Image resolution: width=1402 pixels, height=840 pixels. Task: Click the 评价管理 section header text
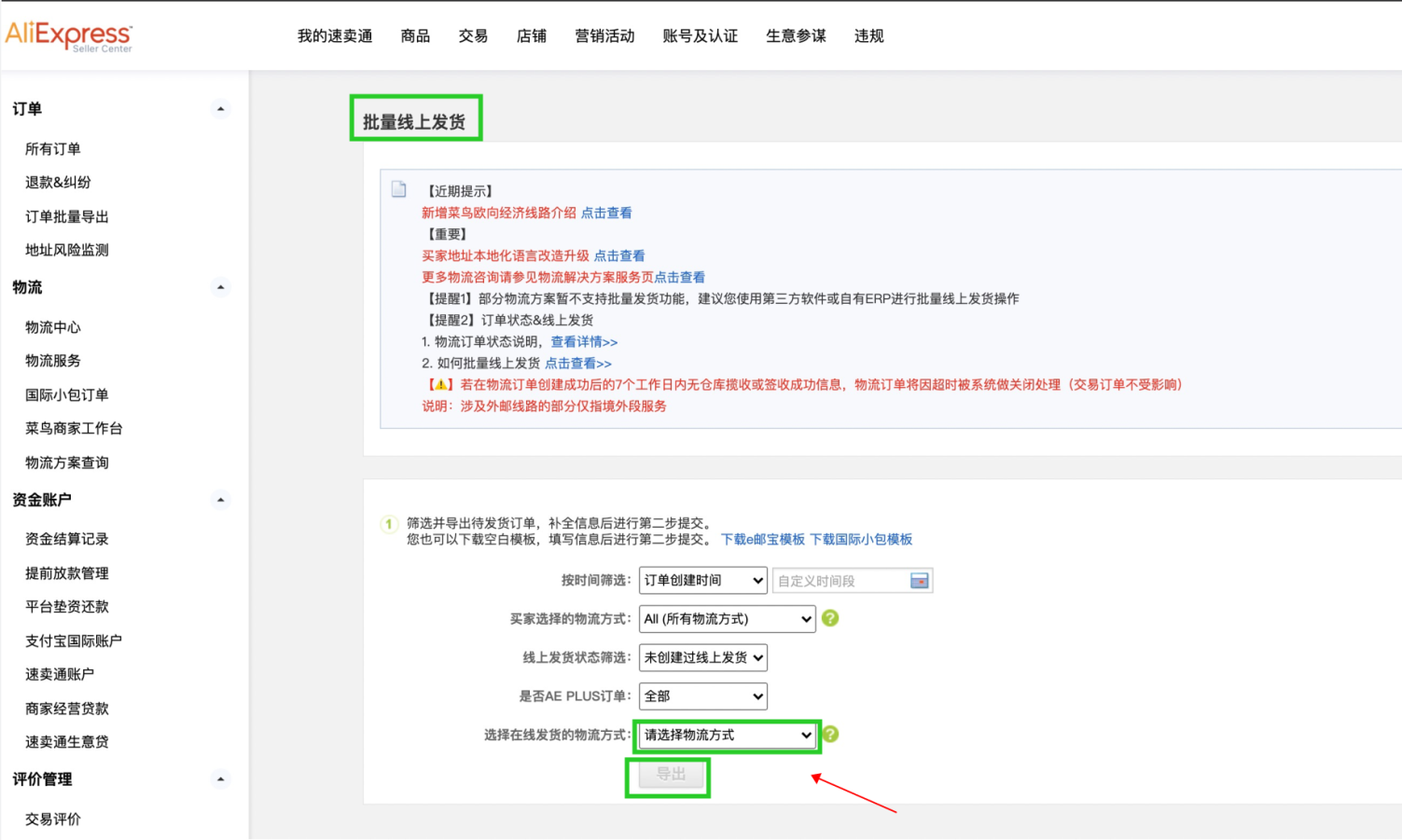pyautogui.click(x=42, y=779)
